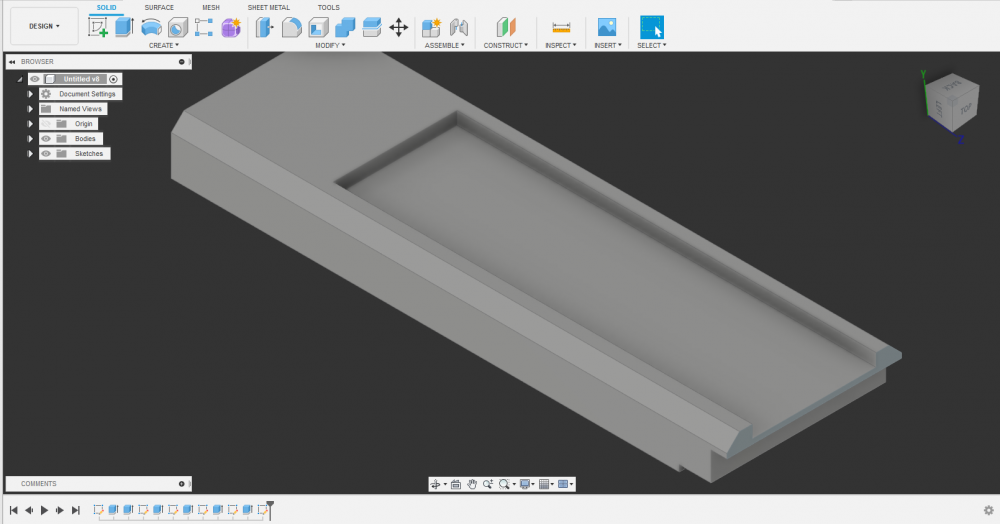Open the CONSTRUCT dropdown menu
This screenshot has height=524, width=1000.
(506, 45)
